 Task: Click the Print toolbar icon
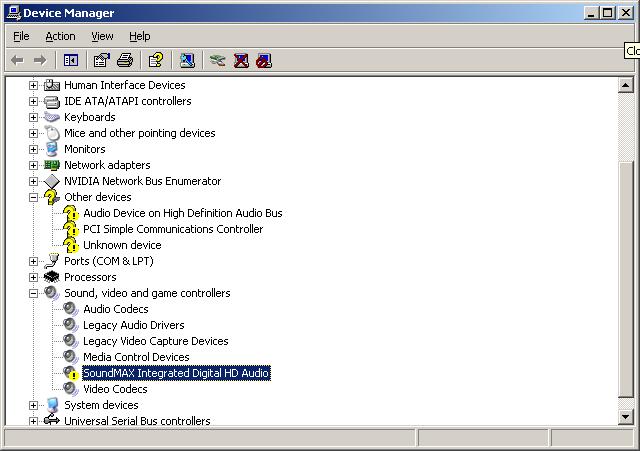125,61
